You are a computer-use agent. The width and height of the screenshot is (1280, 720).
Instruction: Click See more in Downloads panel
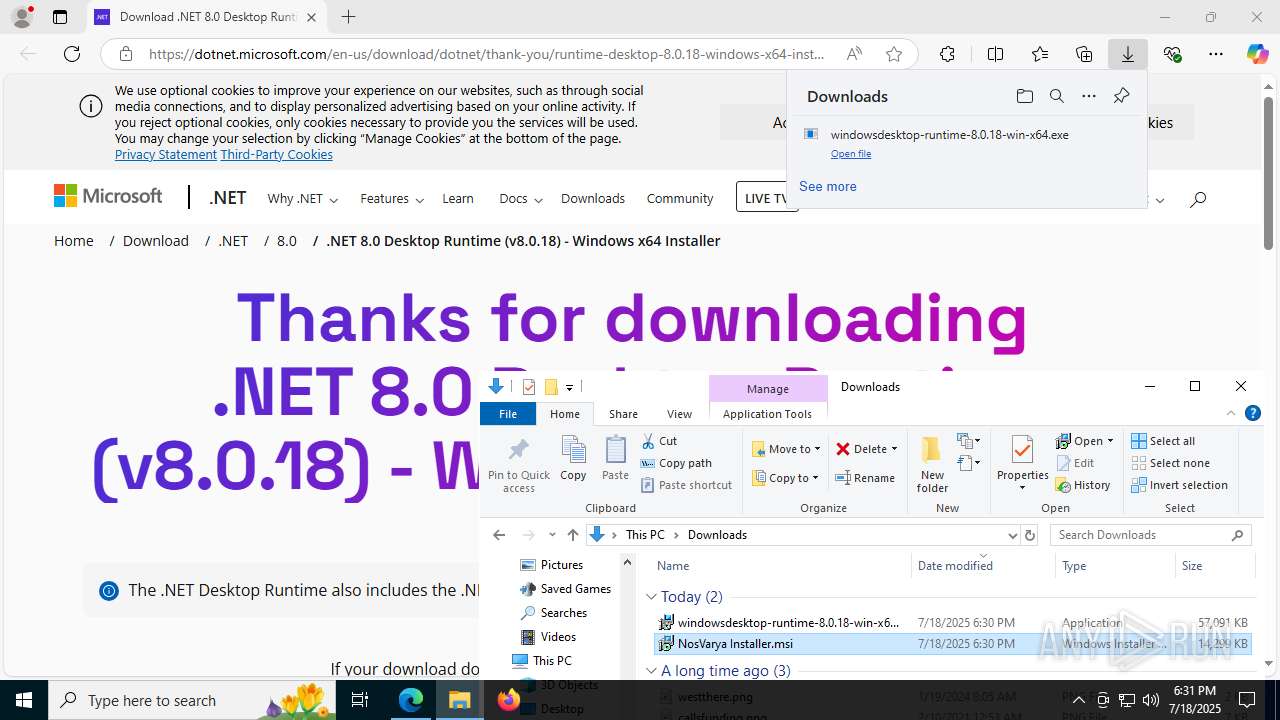[x=828, y=186]
